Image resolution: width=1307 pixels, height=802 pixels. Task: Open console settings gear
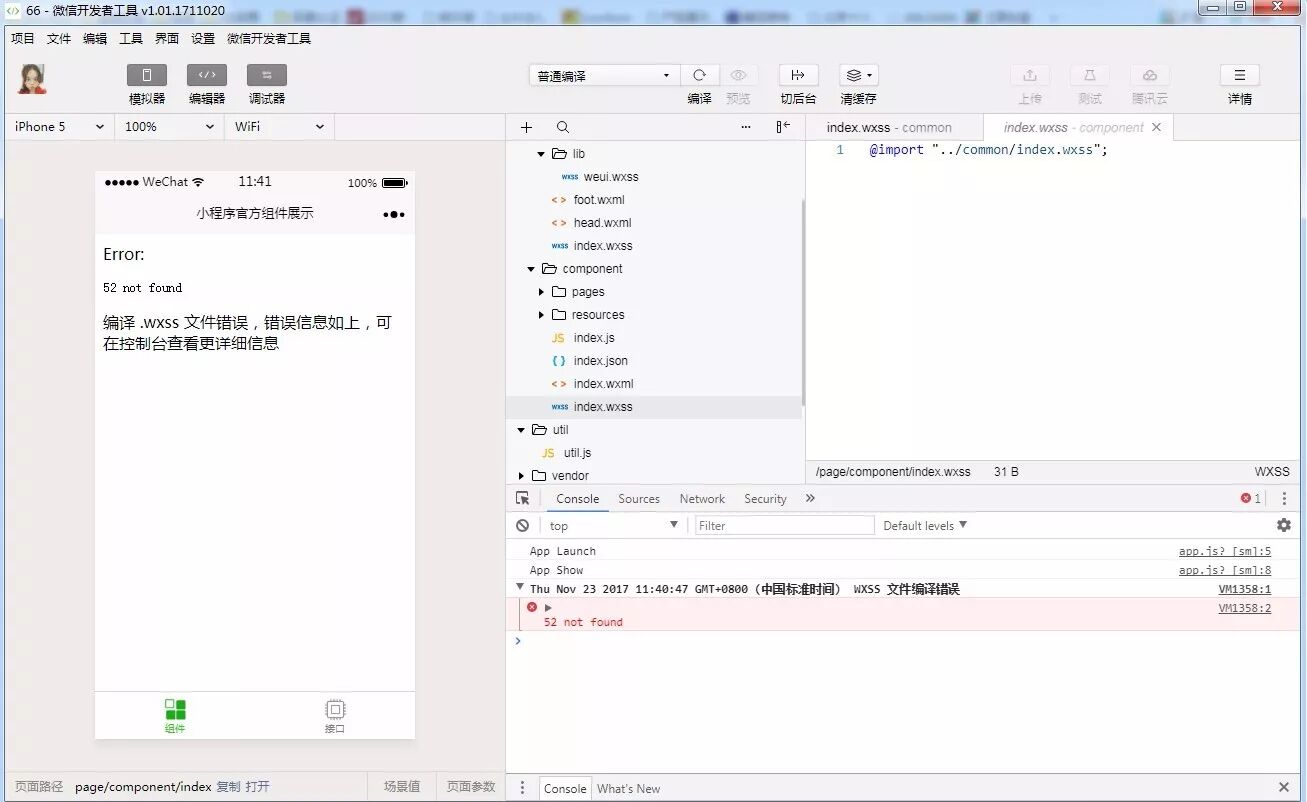[1284, 525]
